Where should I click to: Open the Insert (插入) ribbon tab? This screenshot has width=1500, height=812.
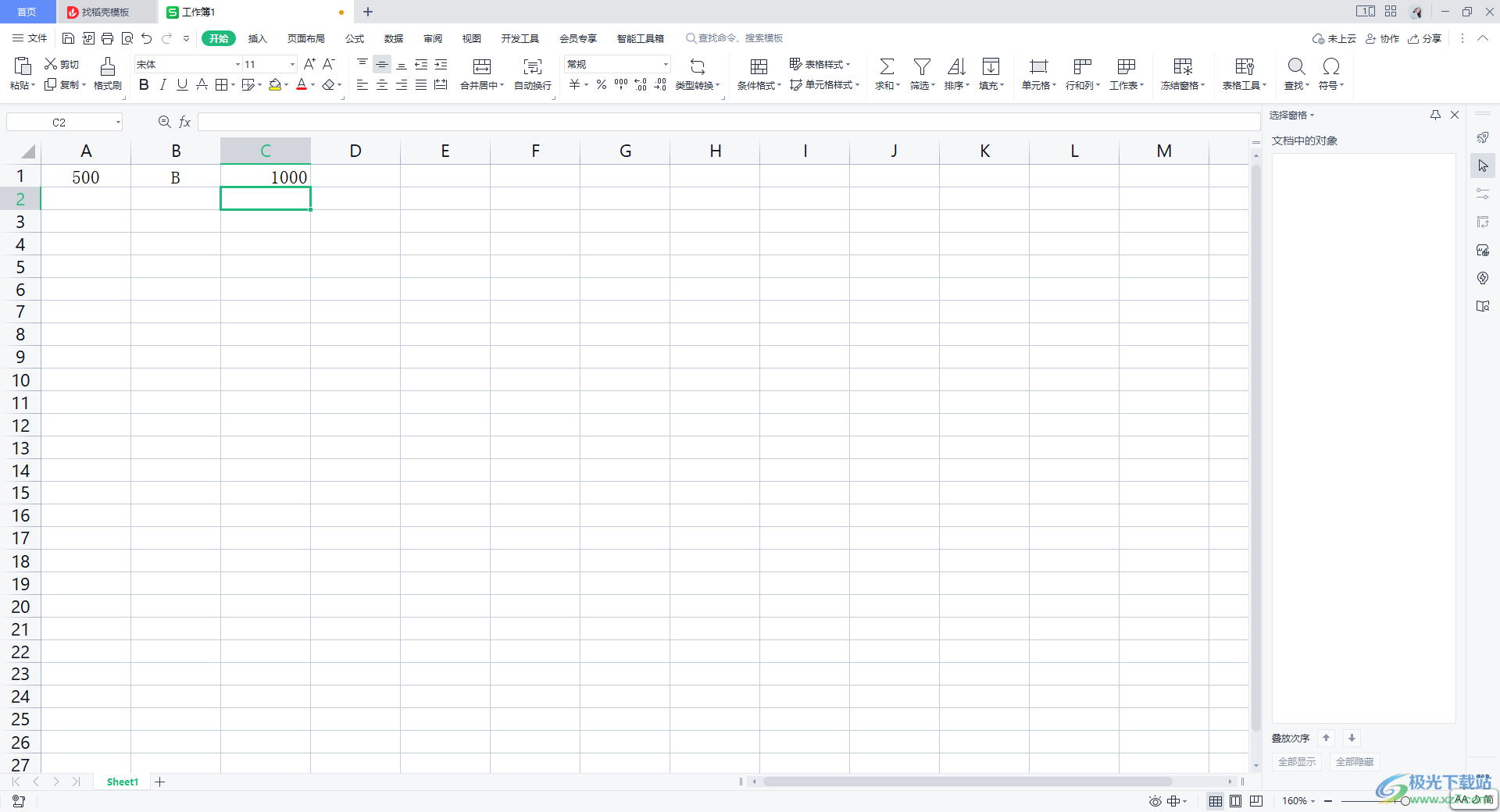257,38
